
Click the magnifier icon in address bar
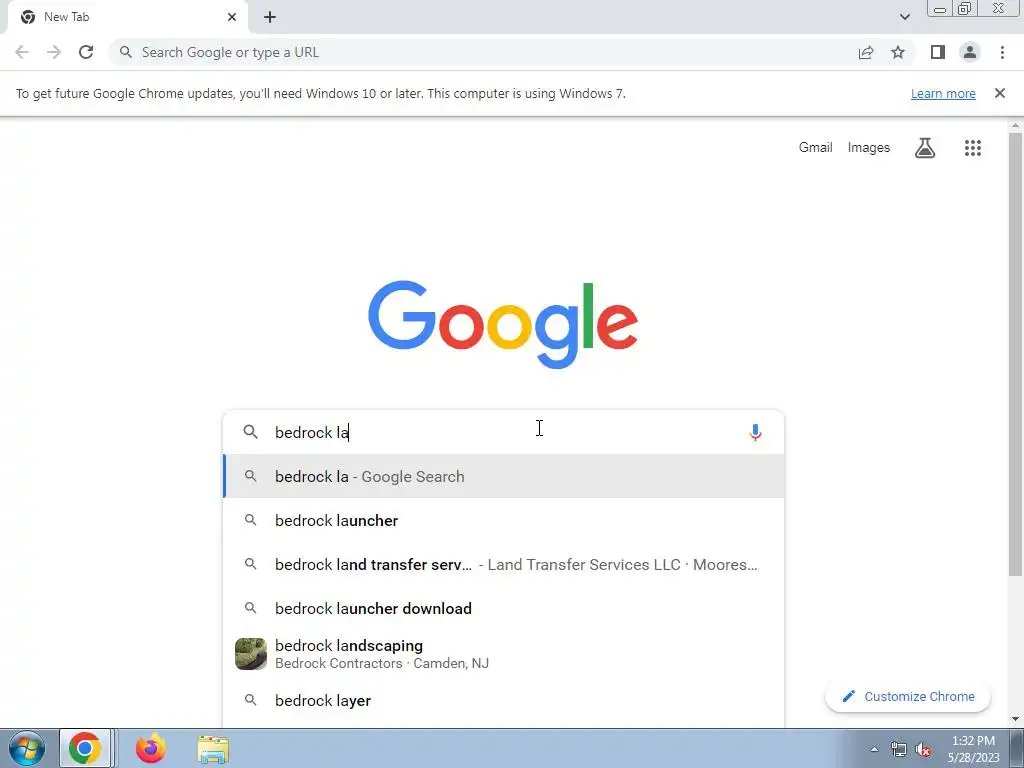[125, 52]
